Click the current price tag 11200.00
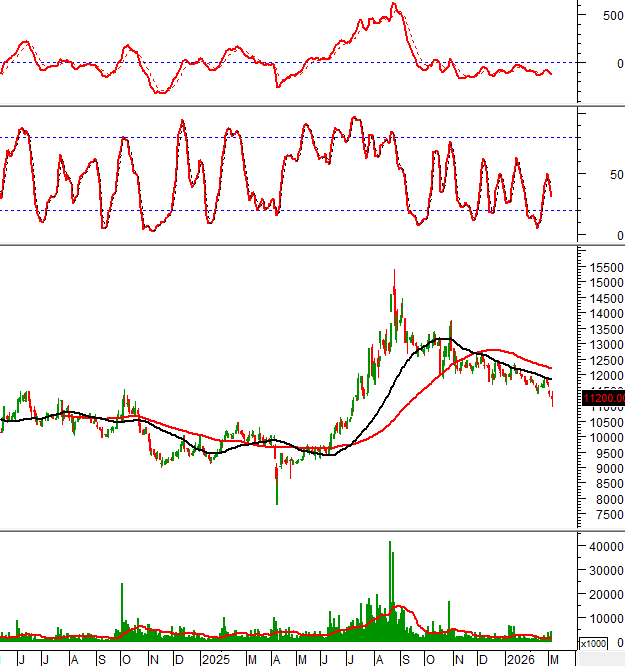The height and width of the screenshot is (666, 625). pos(602,398)
